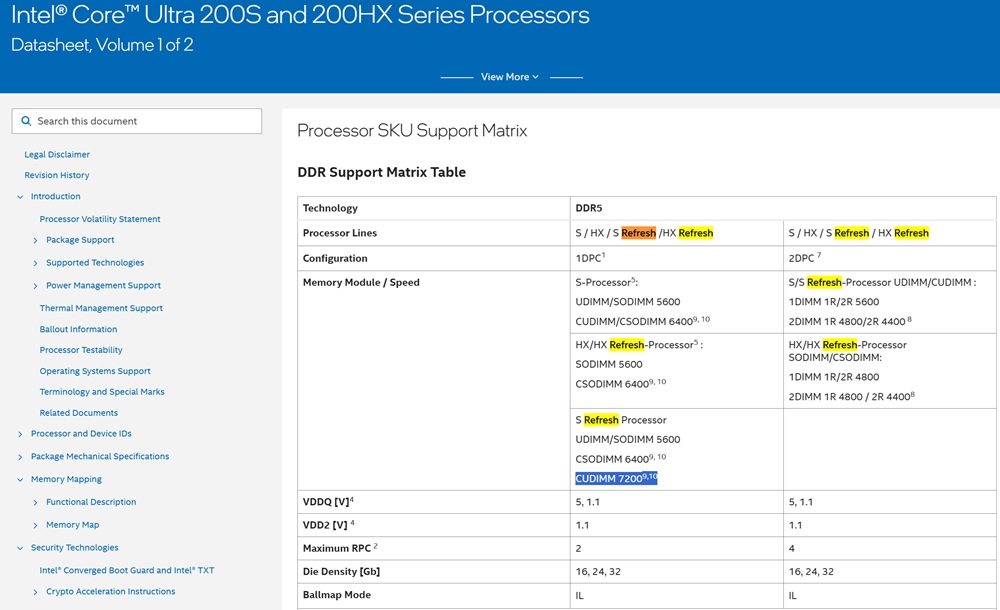Expand Processor and Device IDs
Image resolution: width=1000 pixels, height=610 pixels.
pyautogui.click(x=18, y=434)
